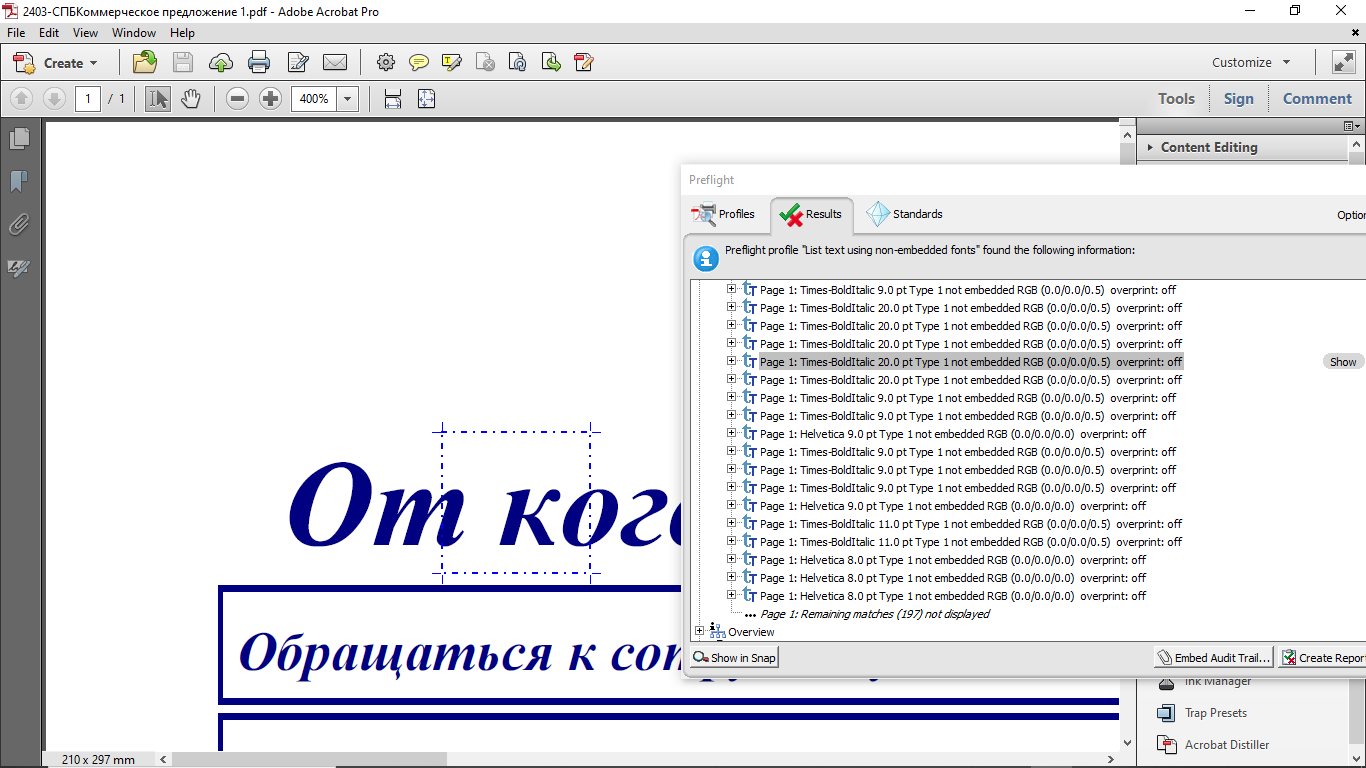The image size is (1366, 768).
Task: Click the Fit Width scrolling icon
Action: [393, 99]
